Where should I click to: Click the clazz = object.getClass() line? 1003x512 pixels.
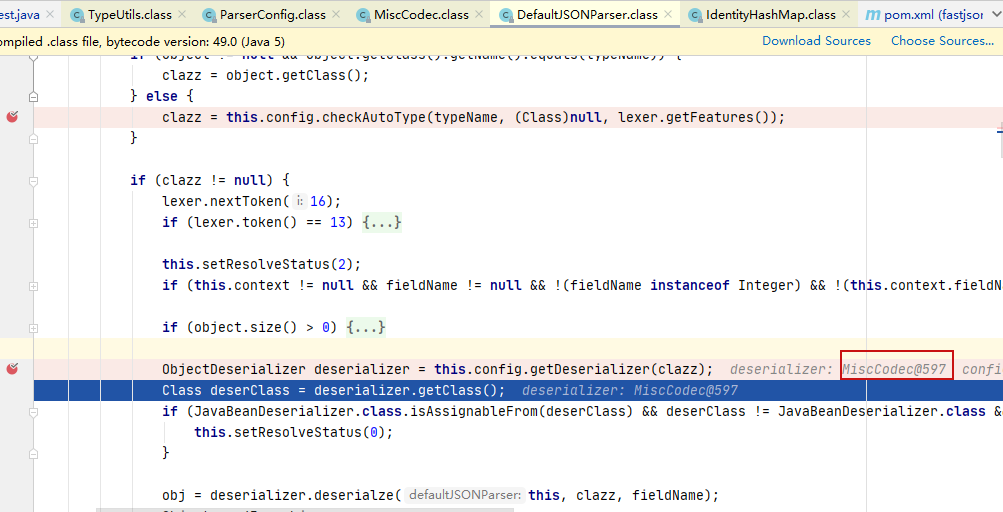[x=265, y=76]
